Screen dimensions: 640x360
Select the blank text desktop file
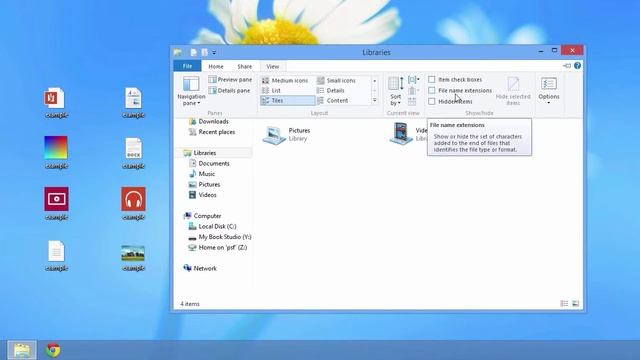pyautogui.click(x=56, y=256)
